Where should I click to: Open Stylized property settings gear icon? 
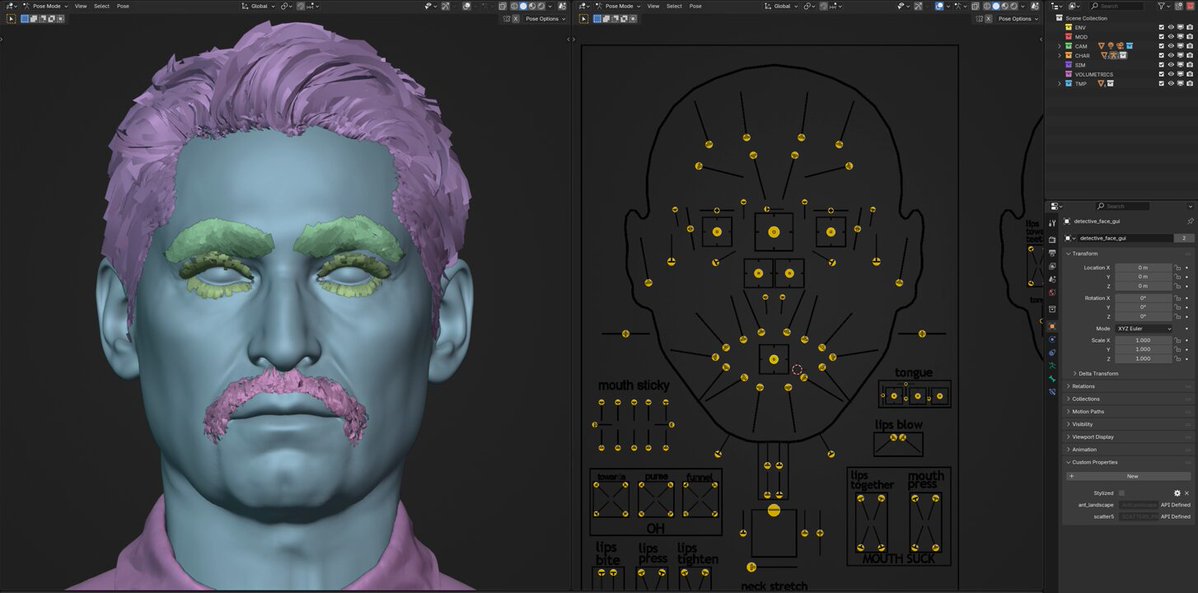pos(1177,494)
